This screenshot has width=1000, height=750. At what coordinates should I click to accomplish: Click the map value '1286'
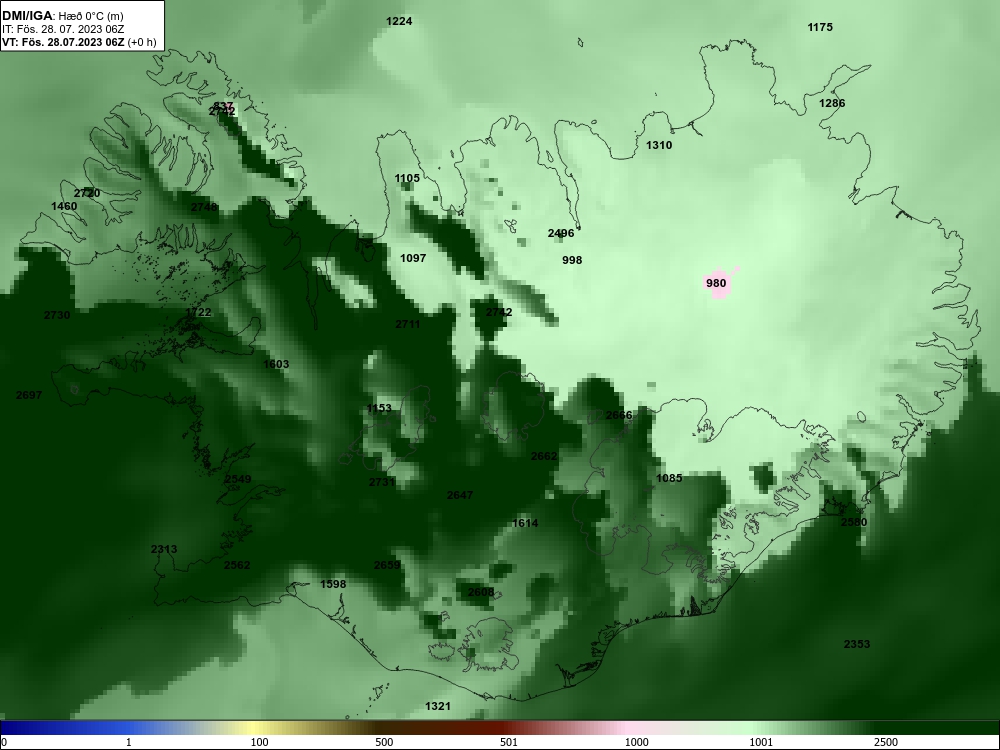[832, 103]
